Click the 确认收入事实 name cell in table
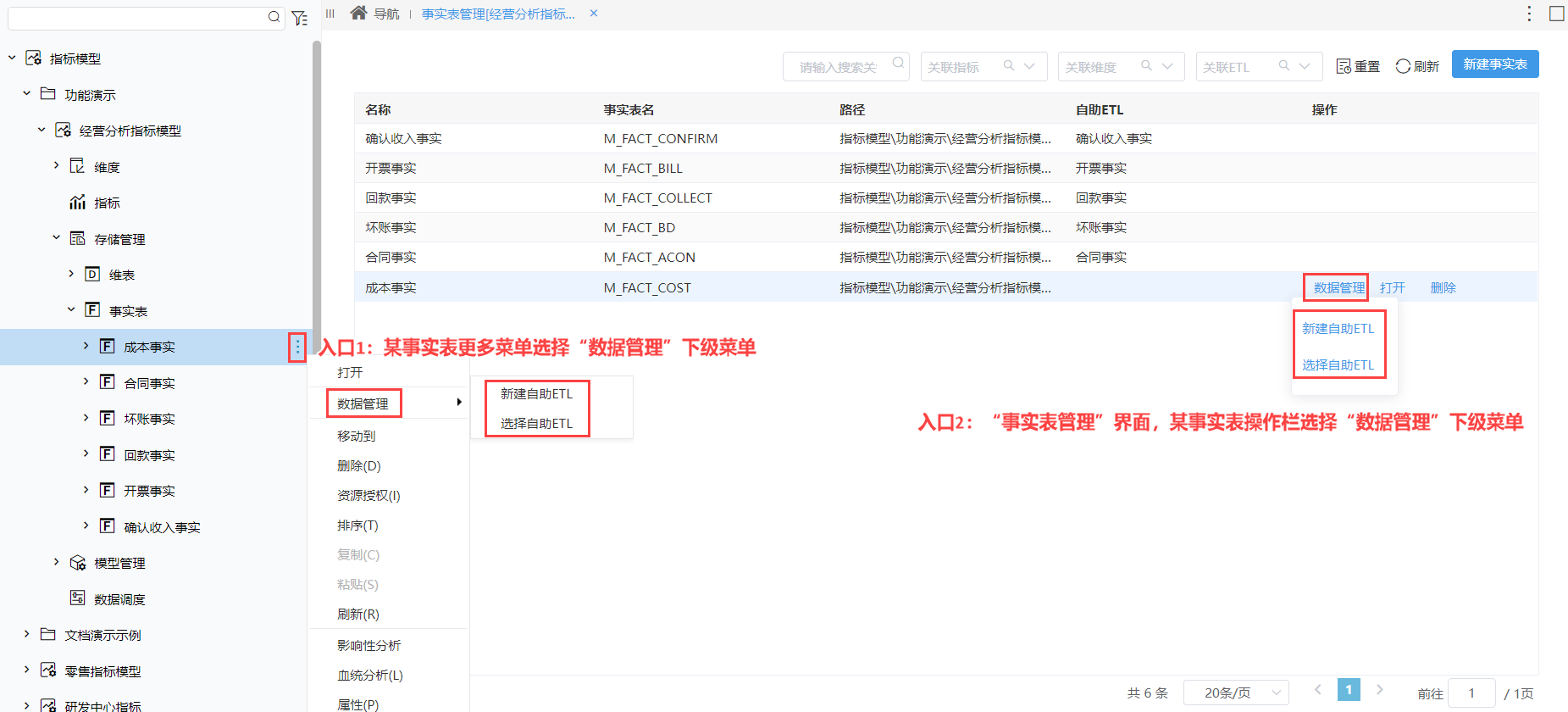The width and height of the screenshot is (1568, 712). [403, 138]
